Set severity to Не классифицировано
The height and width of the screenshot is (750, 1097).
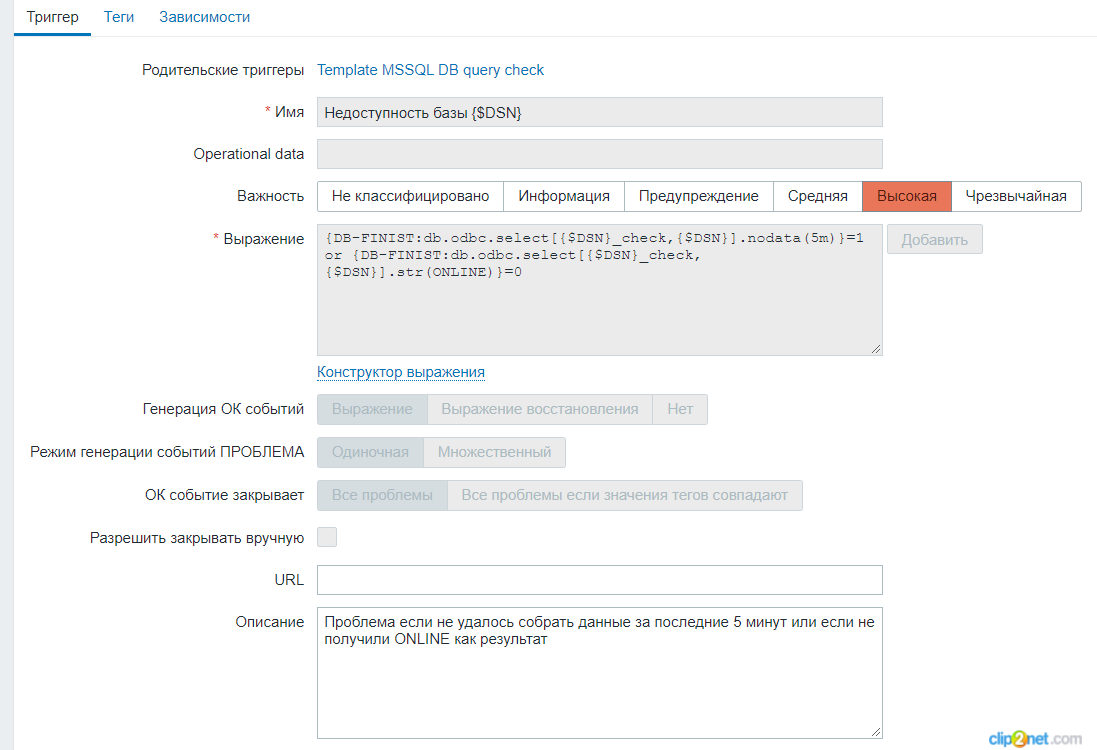tap(410, 196)
